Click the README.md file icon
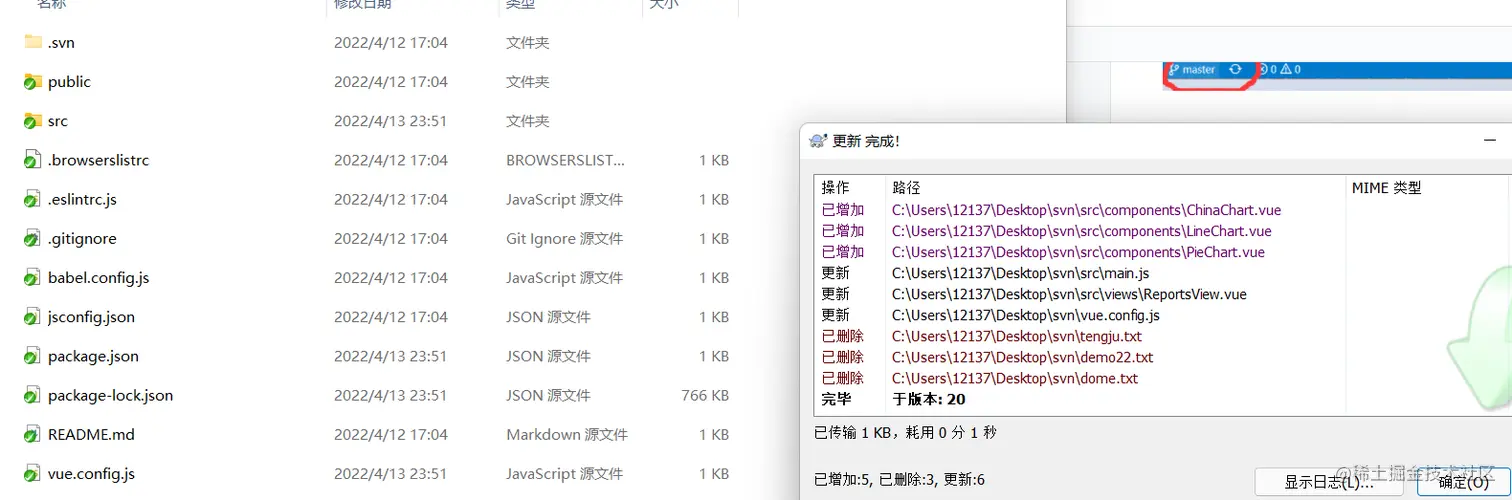Screen dimensions: 1512x500 tap(33, 434)
